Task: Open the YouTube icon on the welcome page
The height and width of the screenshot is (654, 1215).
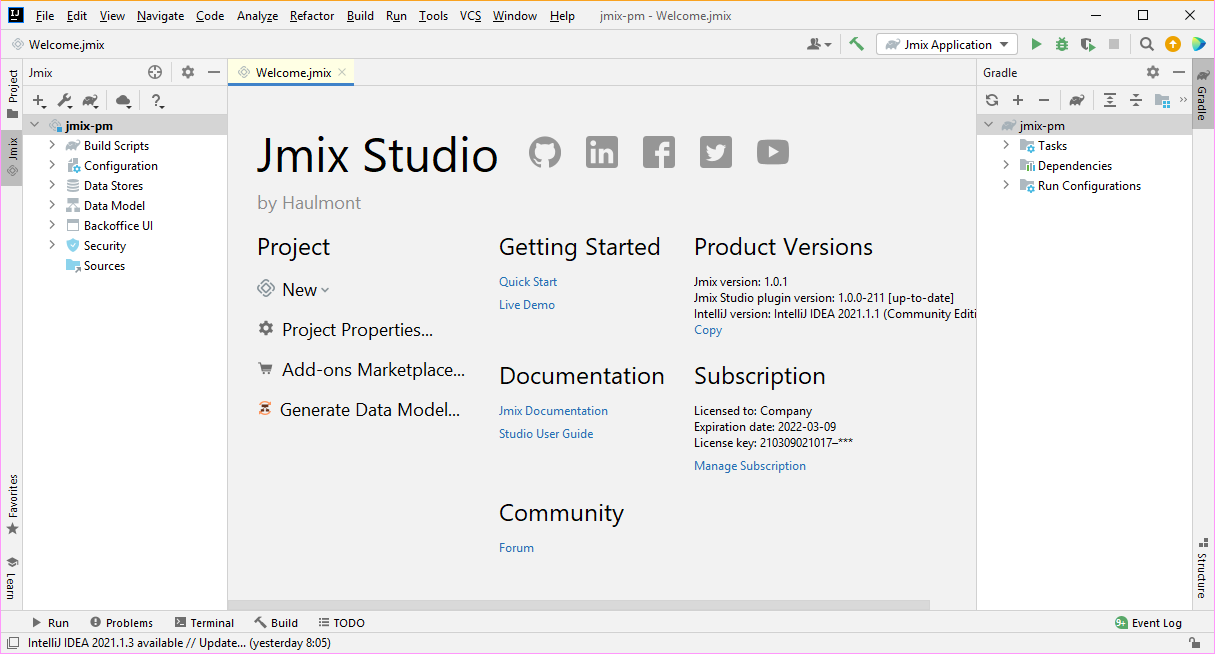Action: click(773, 152)
